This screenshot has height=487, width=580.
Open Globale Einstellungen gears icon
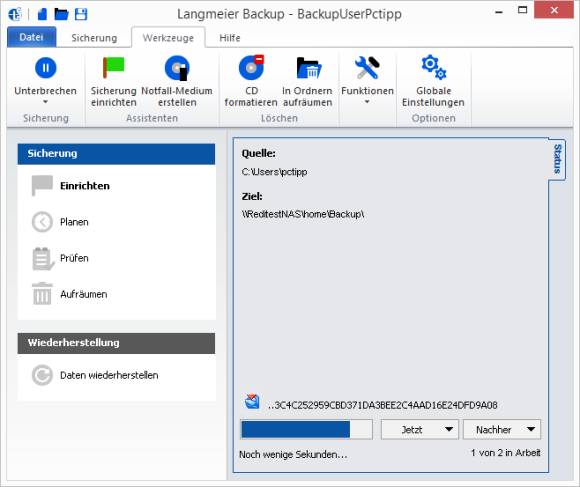[x=434, y=67]
